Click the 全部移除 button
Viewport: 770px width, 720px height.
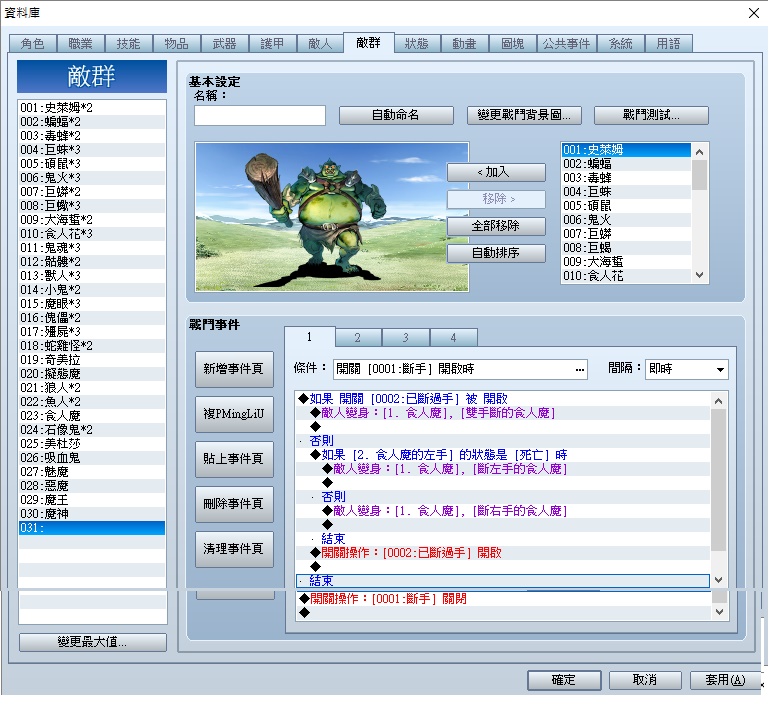(x=496, y=226)
